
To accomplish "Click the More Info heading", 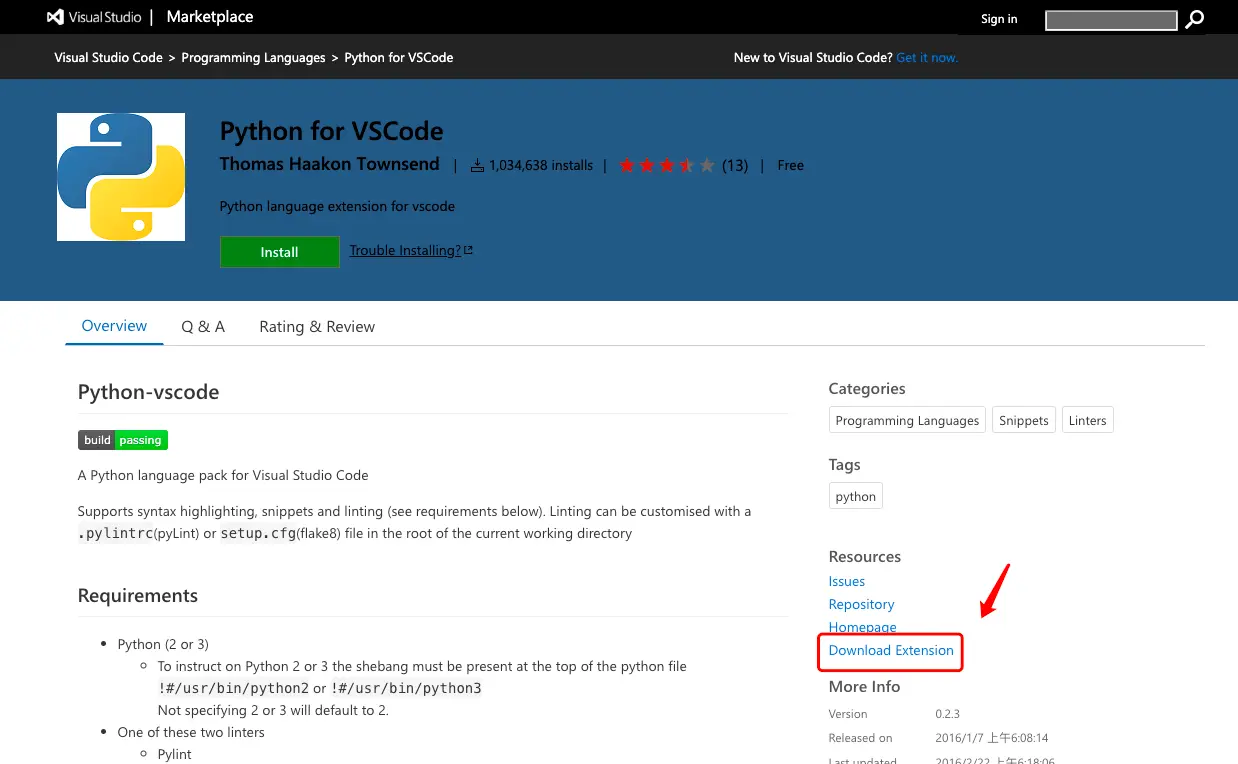I will pos(864,686).
